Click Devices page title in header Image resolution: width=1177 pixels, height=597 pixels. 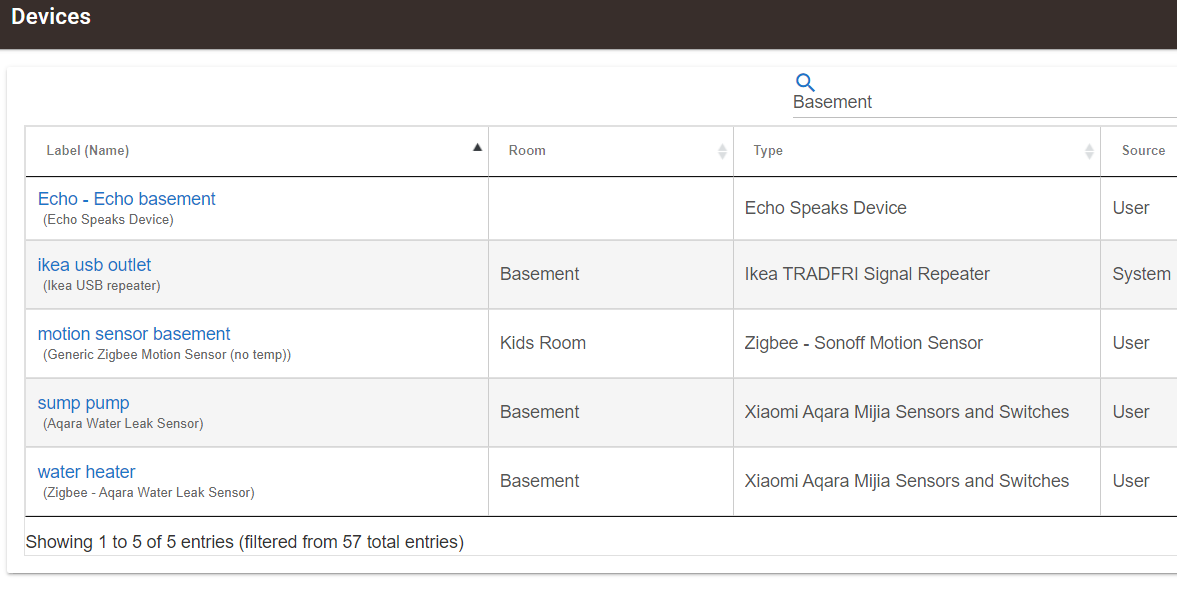(x=51, y=17)
